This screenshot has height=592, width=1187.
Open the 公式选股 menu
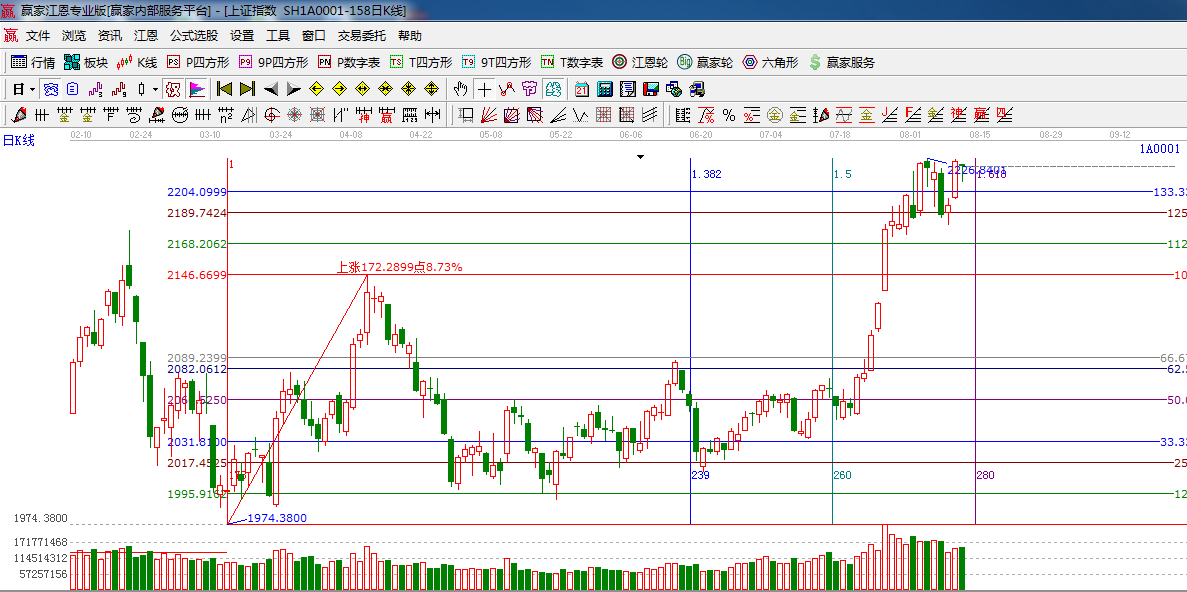(194, 35)
